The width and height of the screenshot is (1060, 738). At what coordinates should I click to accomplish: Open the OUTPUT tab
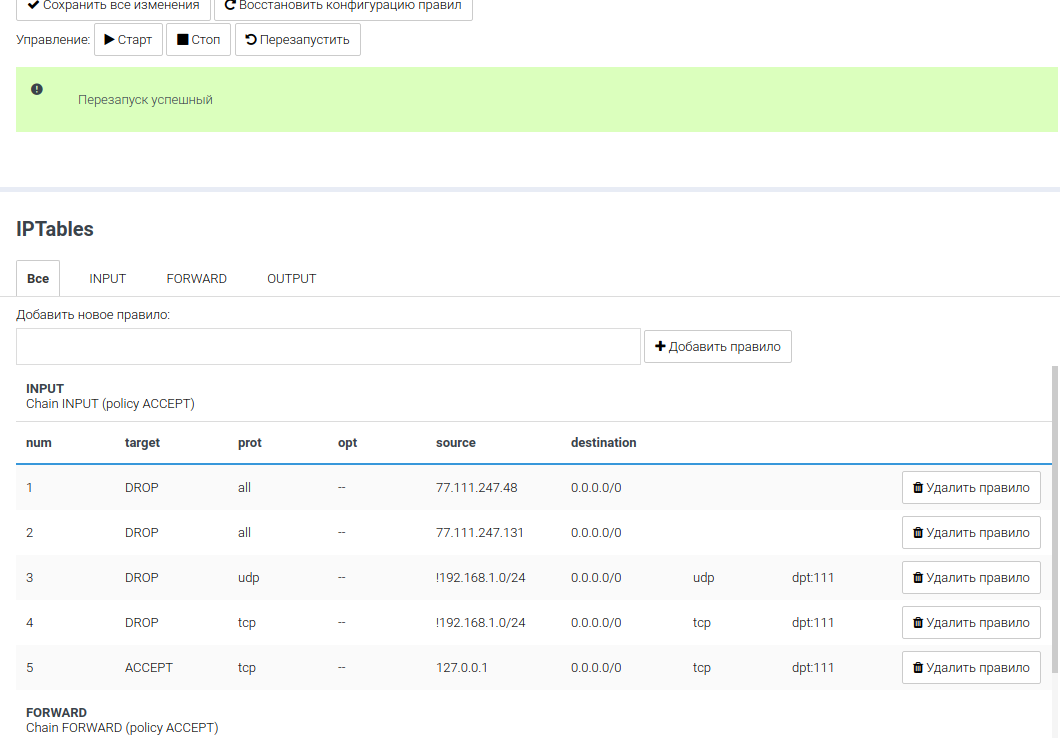[x=291, y=279]
